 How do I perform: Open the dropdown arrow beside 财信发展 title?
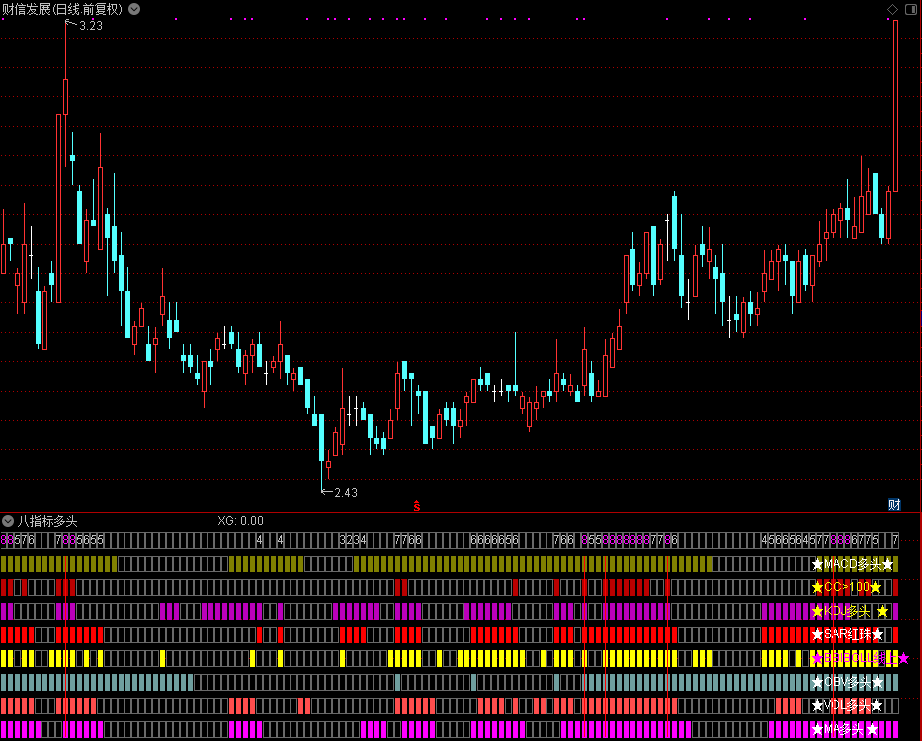pos(134,9)
